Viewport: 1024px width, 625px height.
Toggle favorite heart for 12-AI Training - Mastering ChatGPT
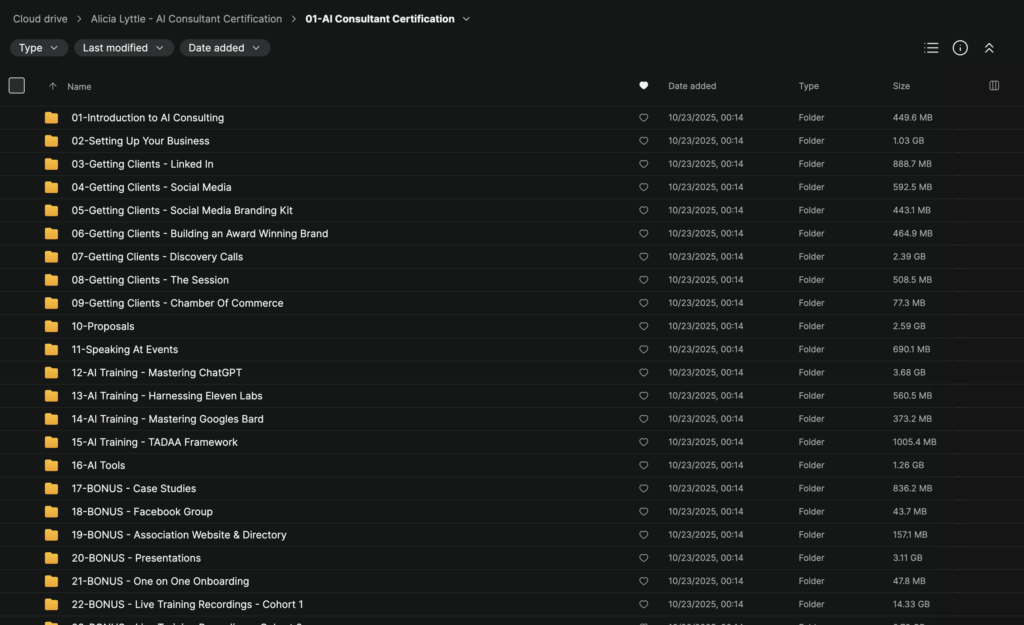click(644, 373)
